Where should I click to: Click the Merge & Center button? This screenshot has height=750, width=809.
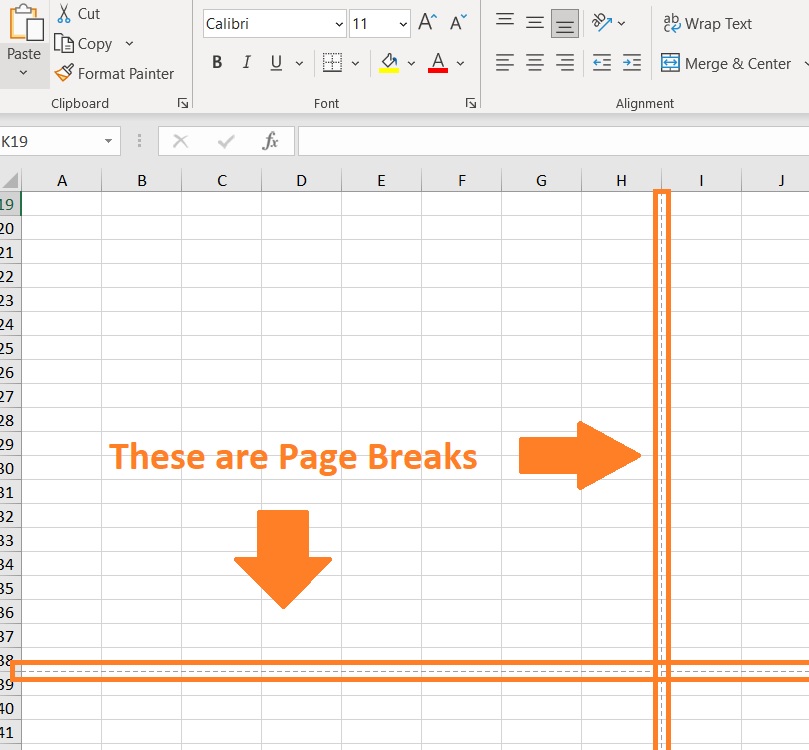[727, 63]
